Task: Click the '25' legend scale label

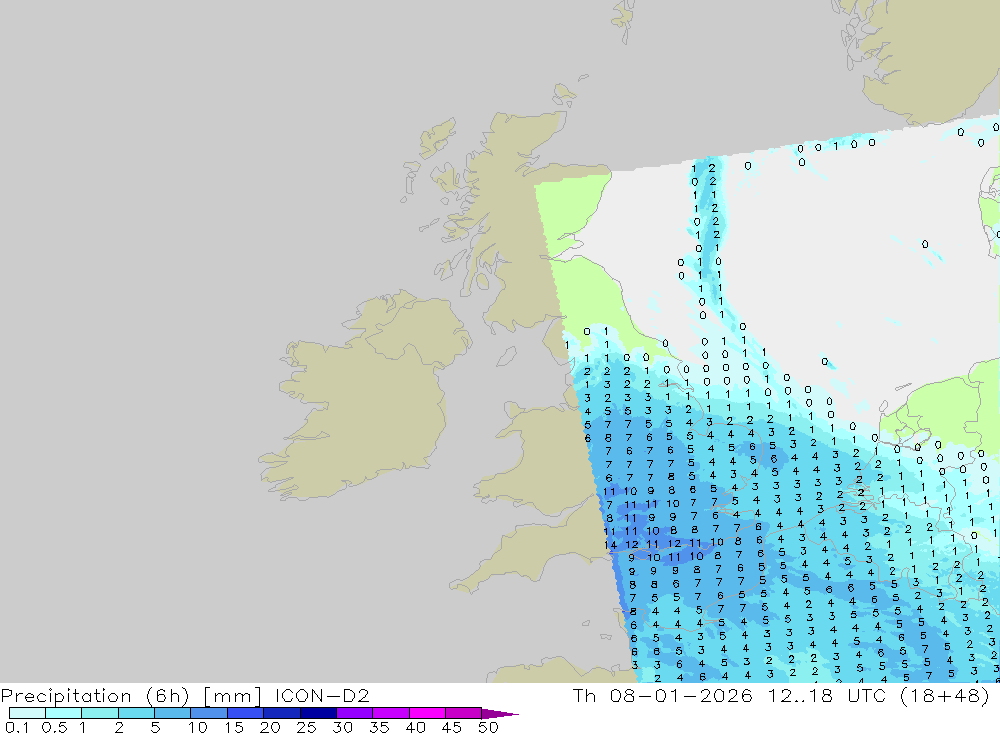Action: [x=306, y=727]
